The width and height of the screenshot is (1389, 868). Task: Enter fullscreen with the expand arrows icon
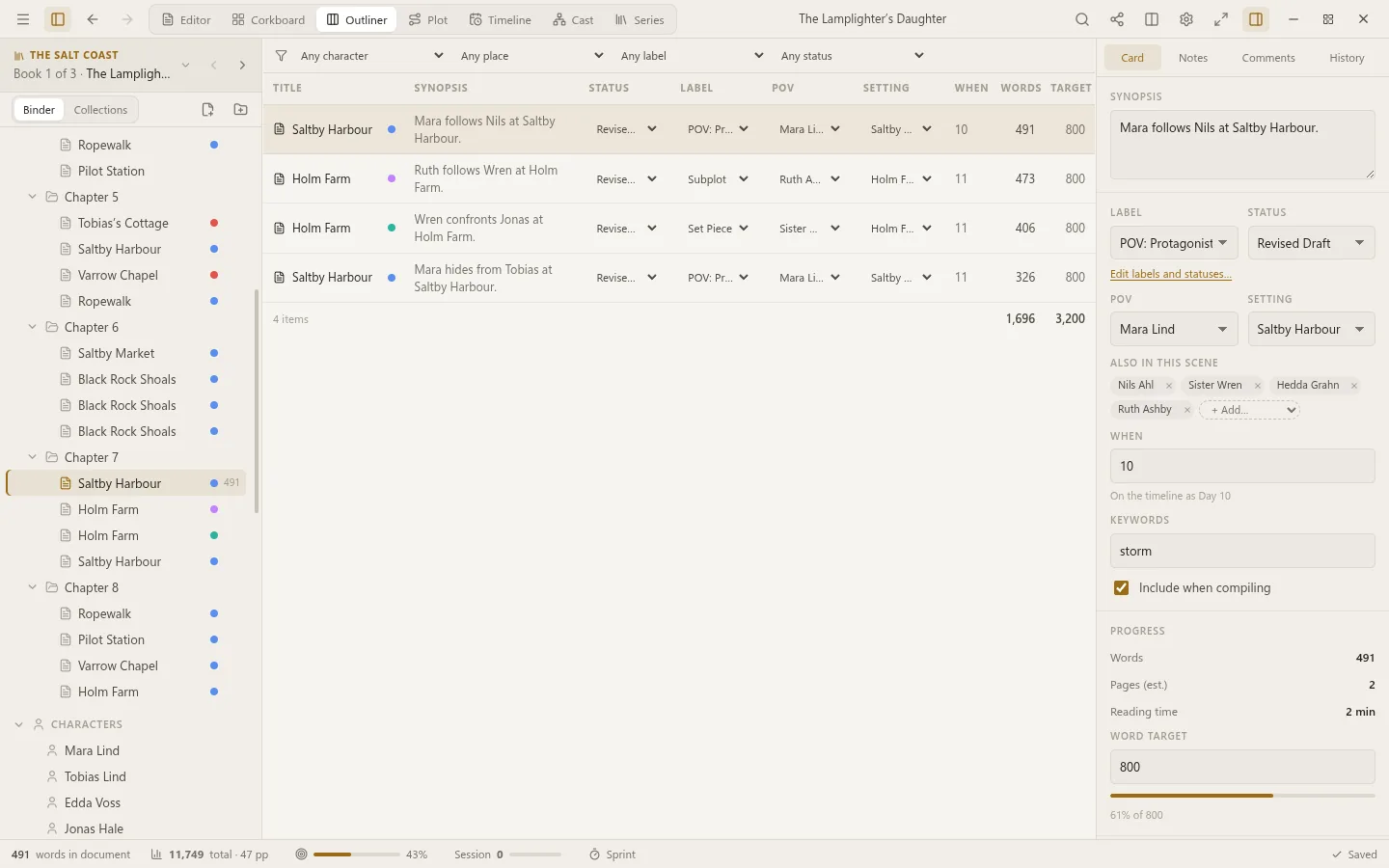(1221, 19)
